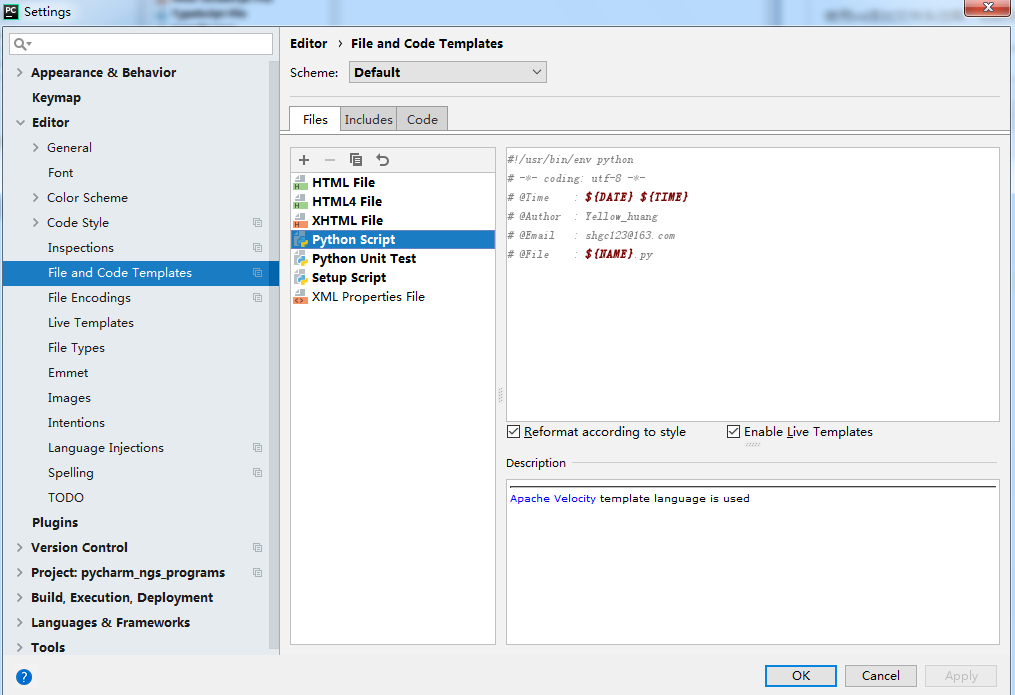Click the XHTML File template icon
This screenshot has height=695, width=1015.
click(300, 221)
